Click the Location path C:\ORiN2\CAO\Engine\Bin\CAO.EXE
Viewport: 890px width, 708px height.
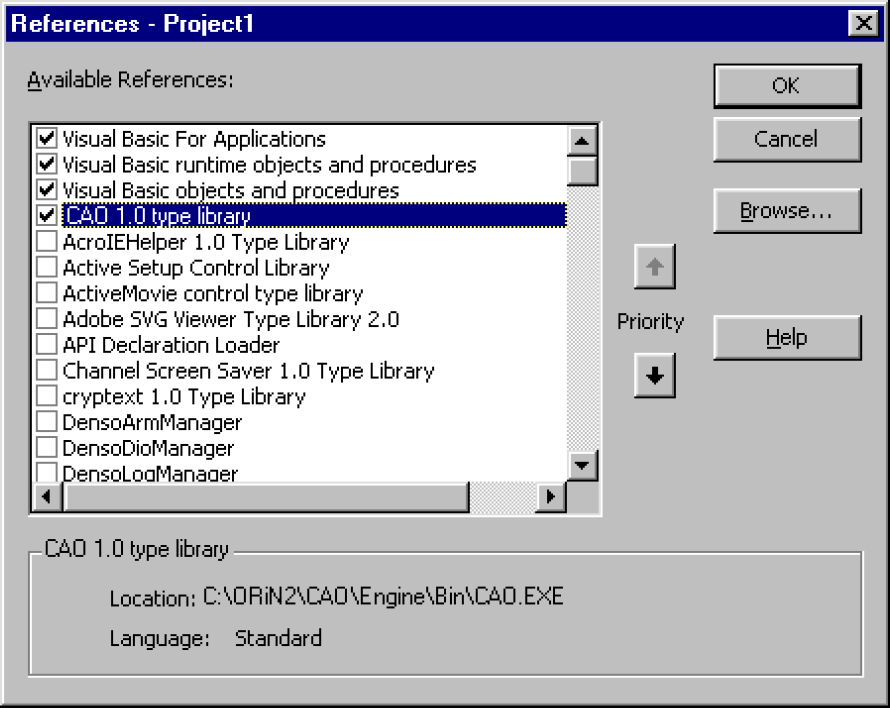383,597
